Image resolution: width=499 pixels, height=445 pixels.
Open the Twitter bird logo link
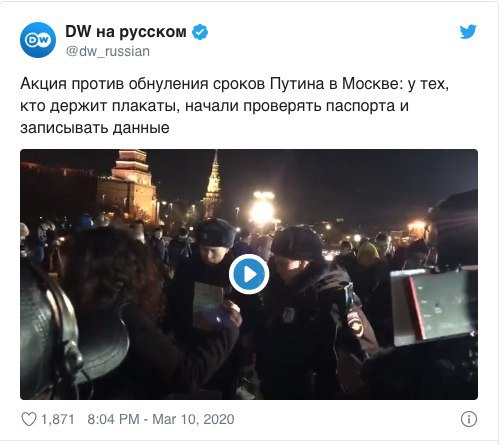point(468,32)
